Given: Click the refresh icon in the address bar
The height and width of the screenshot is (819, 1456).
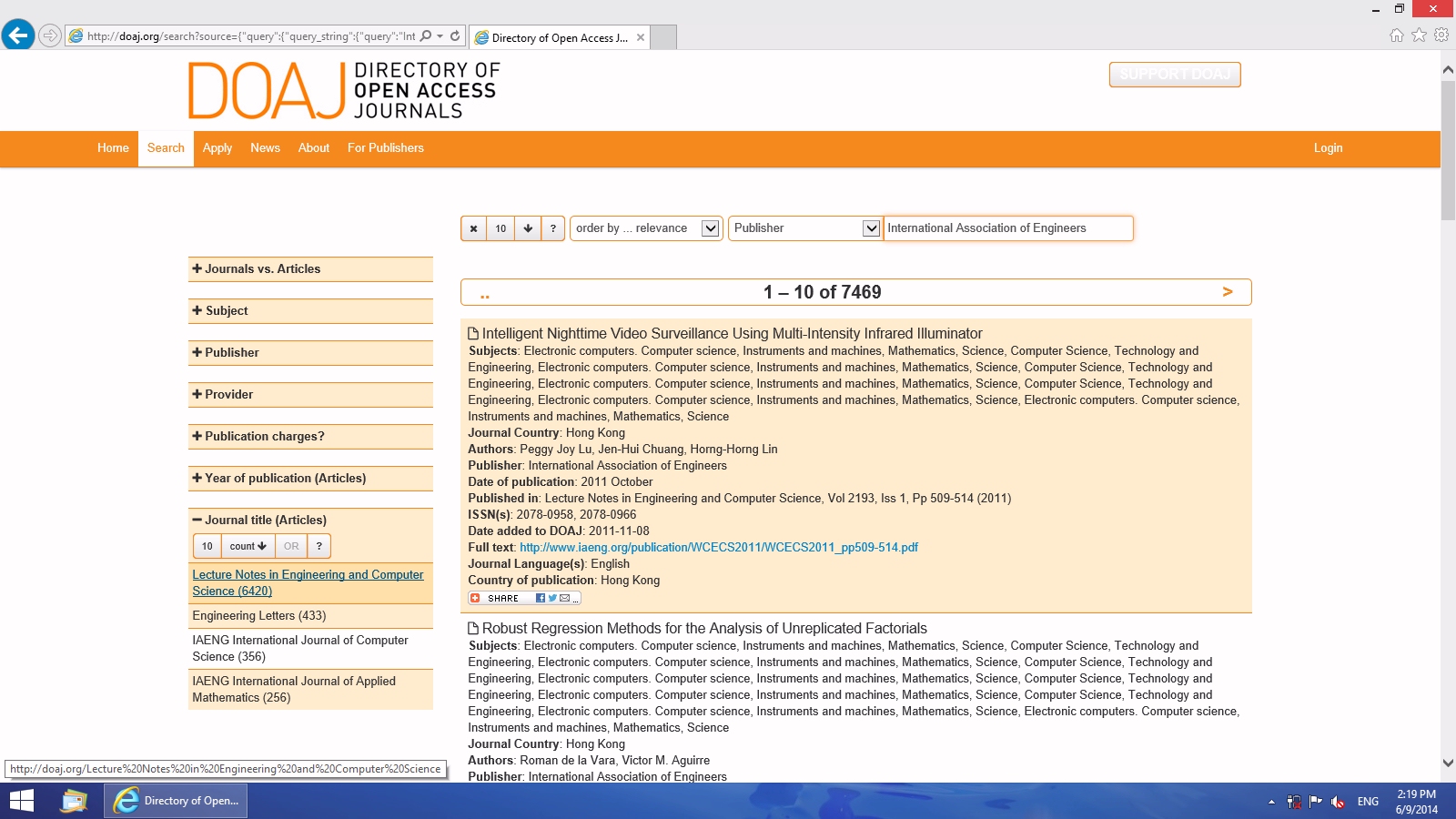Looking at the screenshot, I should coord(455,36).
